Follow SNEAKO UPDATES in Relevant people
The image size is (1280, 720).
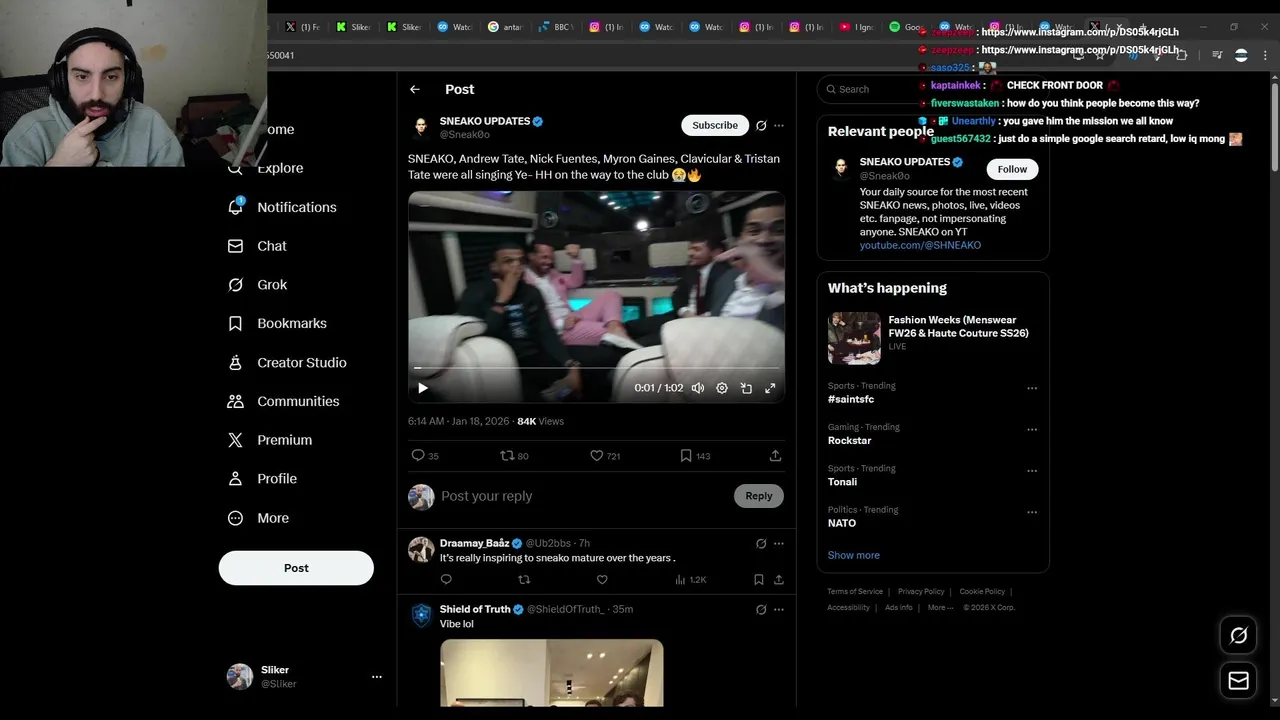click(1012, 169)
